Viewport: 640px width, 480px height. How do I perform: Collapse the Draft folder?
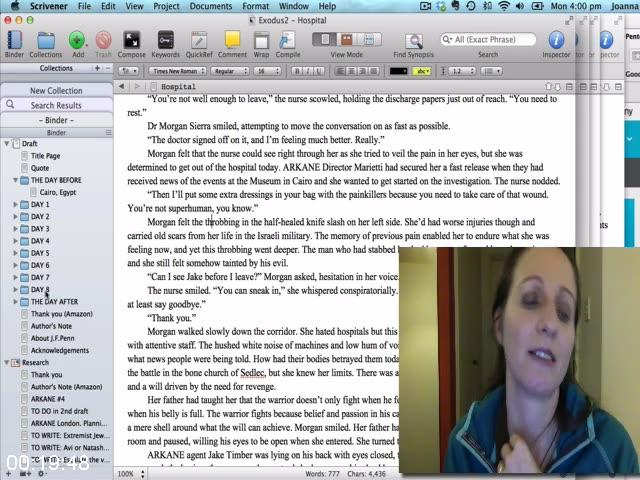[7, 144]
